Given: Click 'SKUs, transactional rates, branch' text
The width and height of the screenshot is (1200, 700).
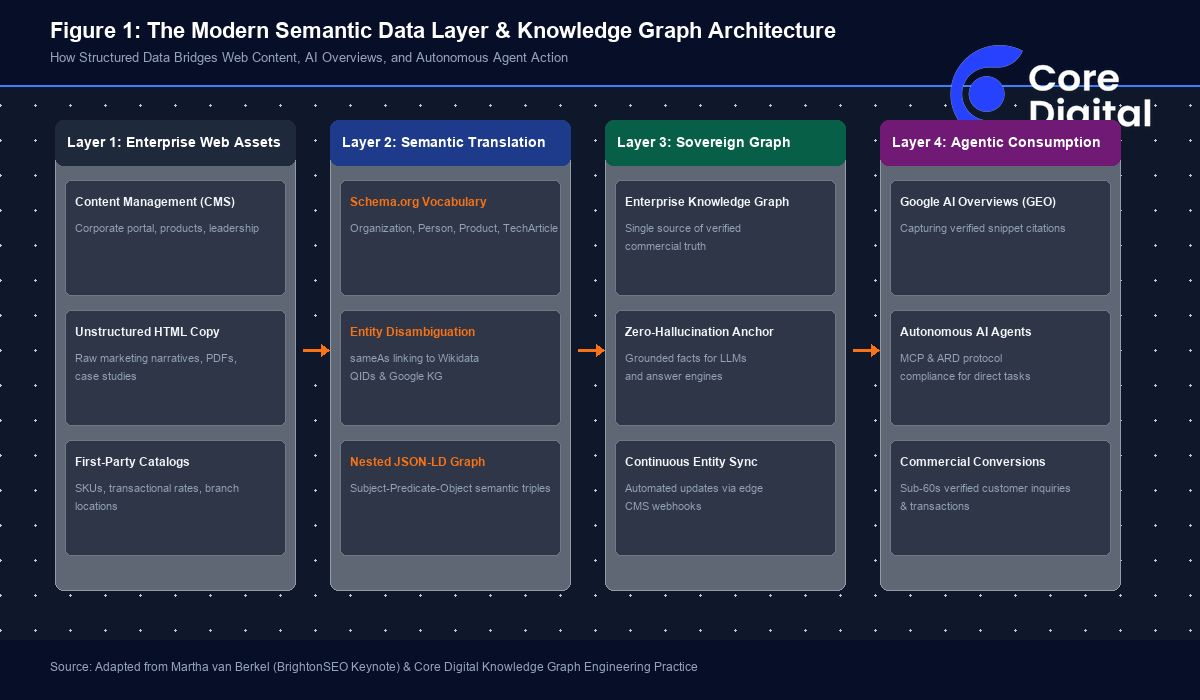Looking at the screenshot, I should [157, 488].
